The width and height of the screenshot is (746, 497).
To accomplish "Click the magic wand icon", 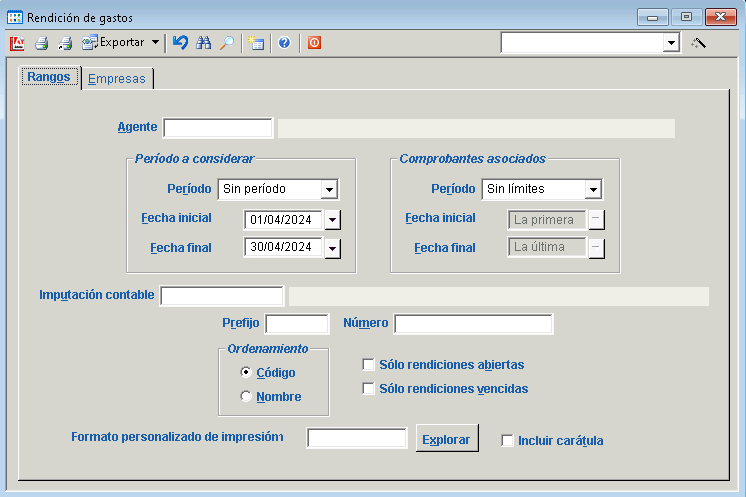I will [699, 43].
